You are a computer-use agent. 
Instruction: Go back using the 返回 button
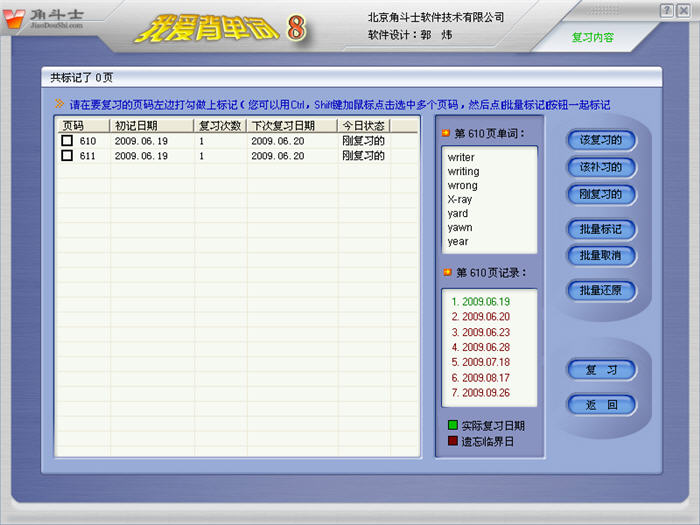click(601, 405)
